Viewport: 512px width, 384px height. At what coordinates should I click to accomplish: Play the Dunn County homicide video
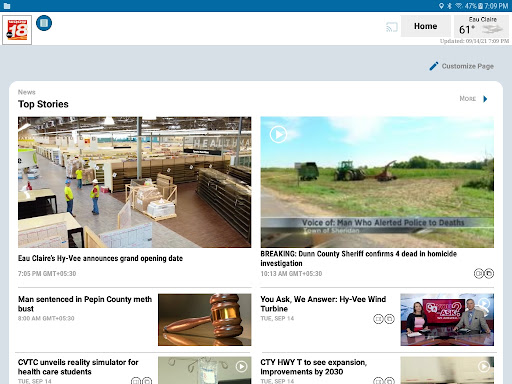(278, 134)
